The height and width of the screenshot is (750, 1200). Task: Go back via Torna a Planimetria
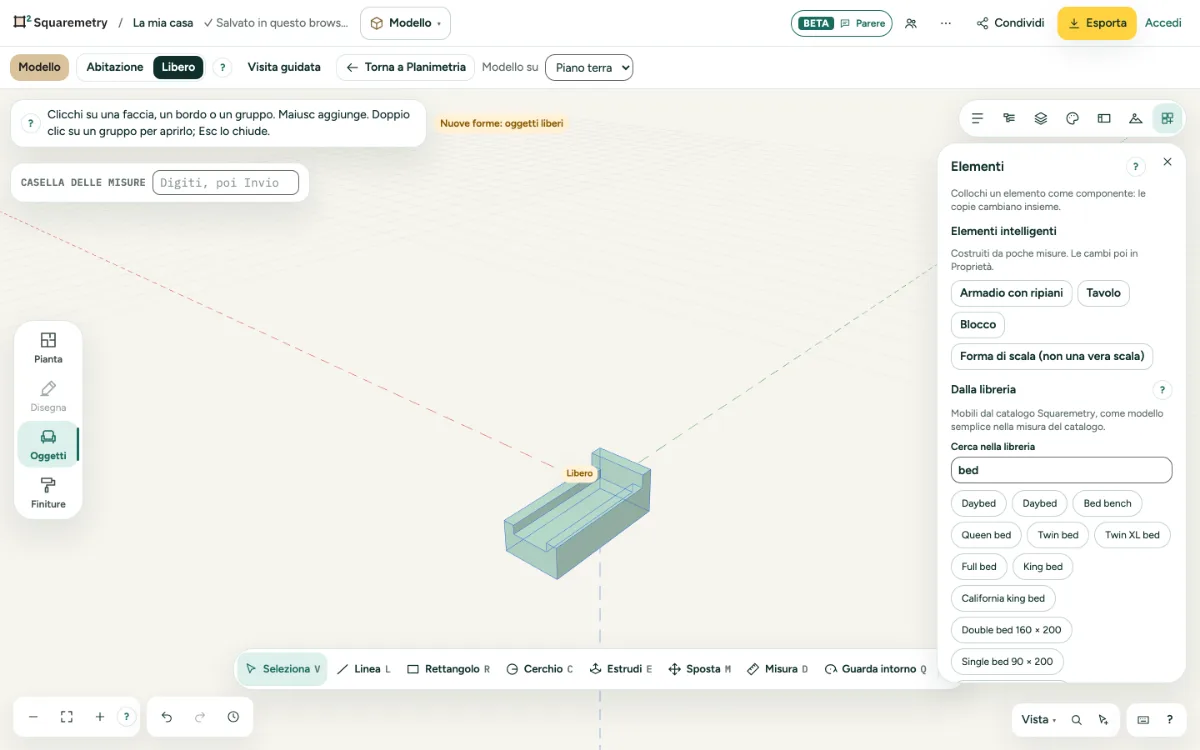click(406, 67)
